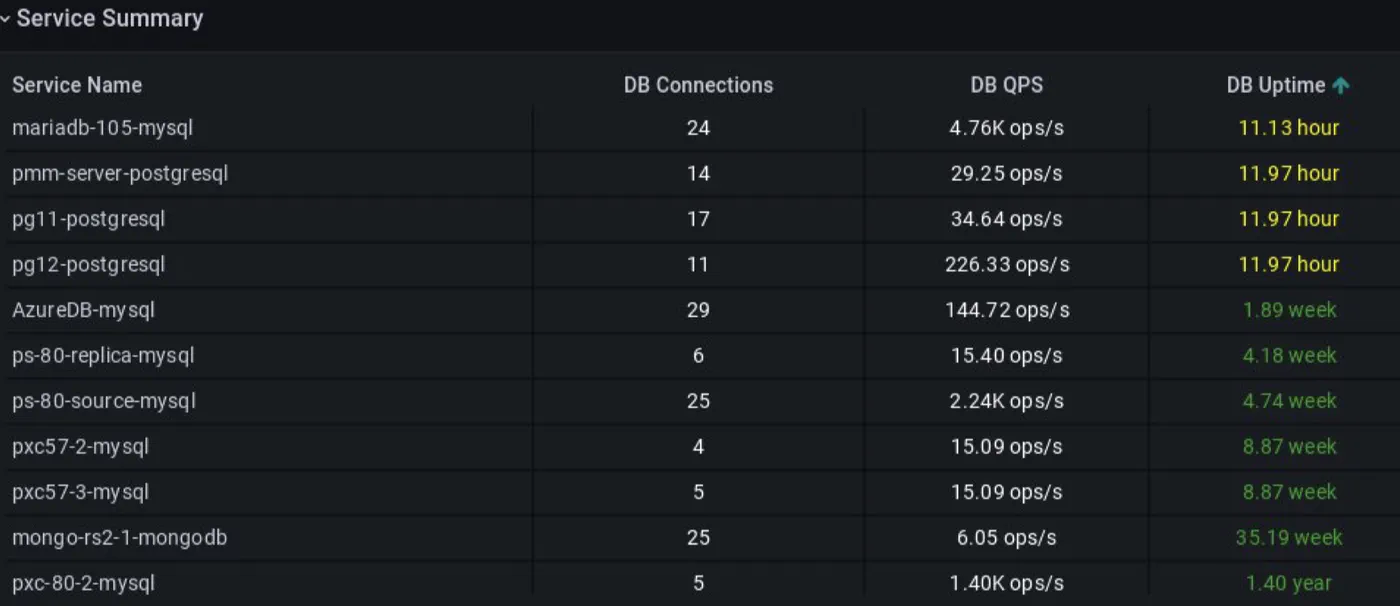Select ps-80-replica-mysql service
1400x606 pixels.
[x=103, y=356]
